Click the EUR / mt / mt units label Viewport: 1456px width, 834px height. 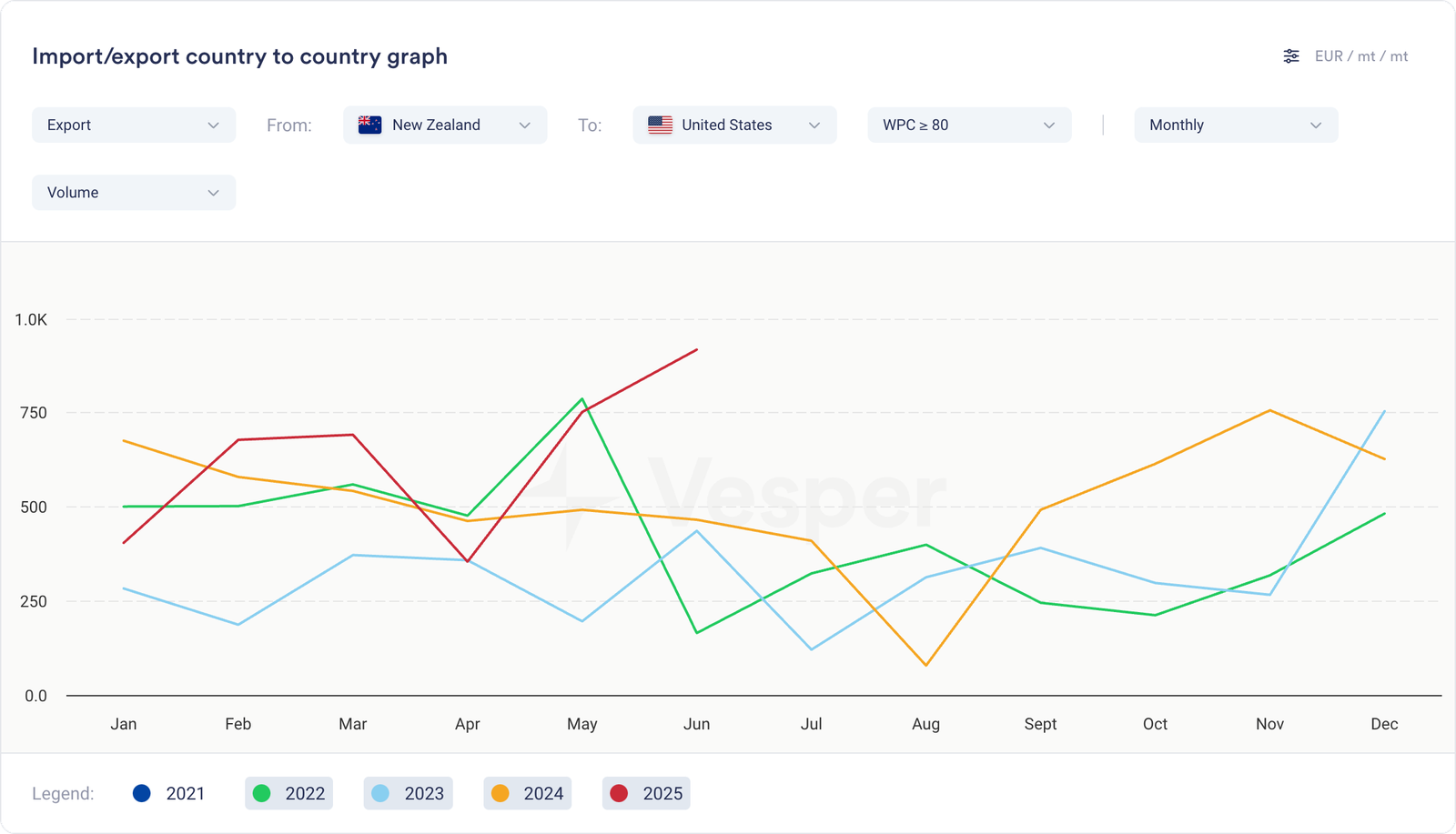point(1360,56)
